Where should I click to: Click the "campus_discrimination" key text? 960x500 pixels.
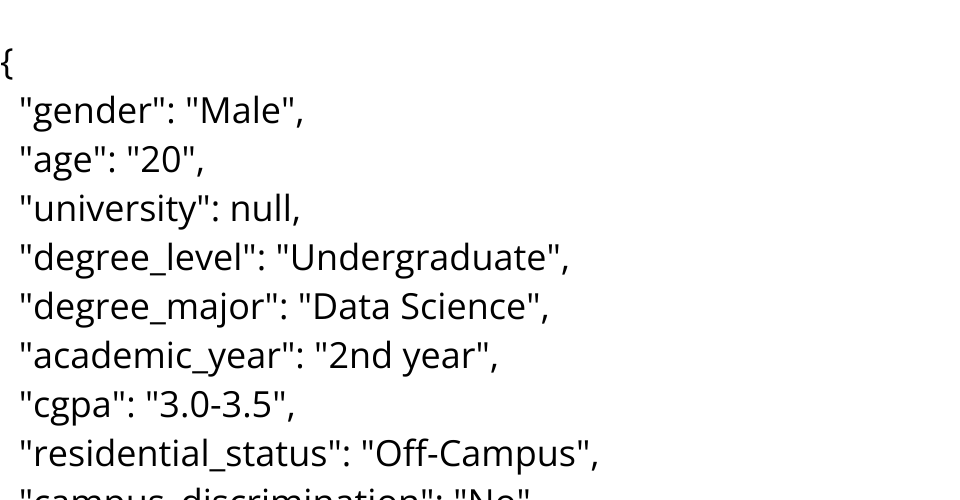[x=229, y=494]
